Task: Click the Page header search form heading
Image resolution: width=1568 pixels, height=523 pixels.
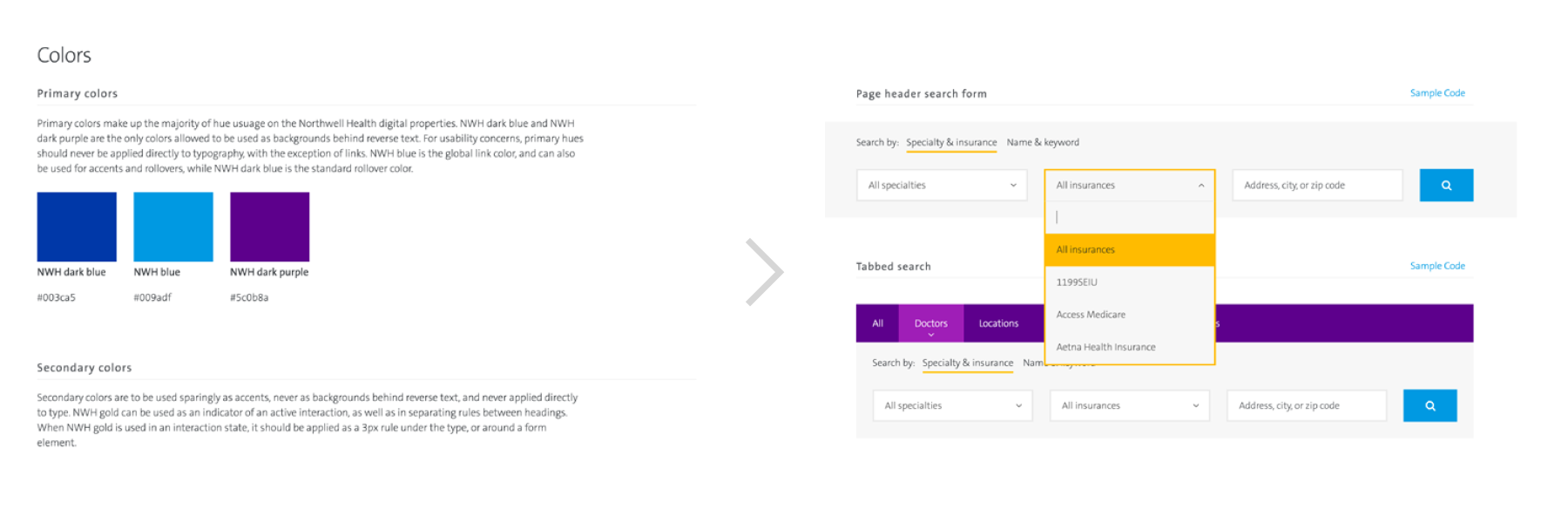Action: click(922, 93)
